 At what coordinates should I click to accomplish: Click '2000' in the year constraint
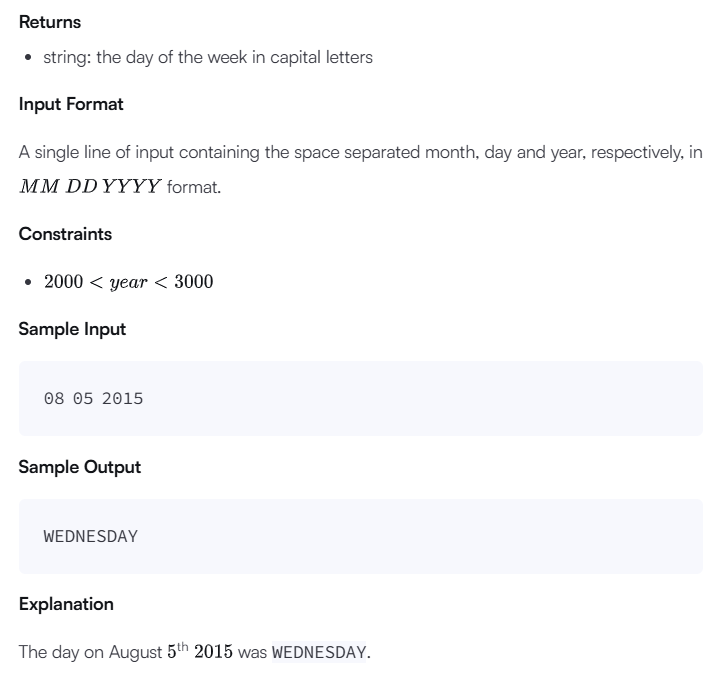pyautogui.click(x=64, y=282)
